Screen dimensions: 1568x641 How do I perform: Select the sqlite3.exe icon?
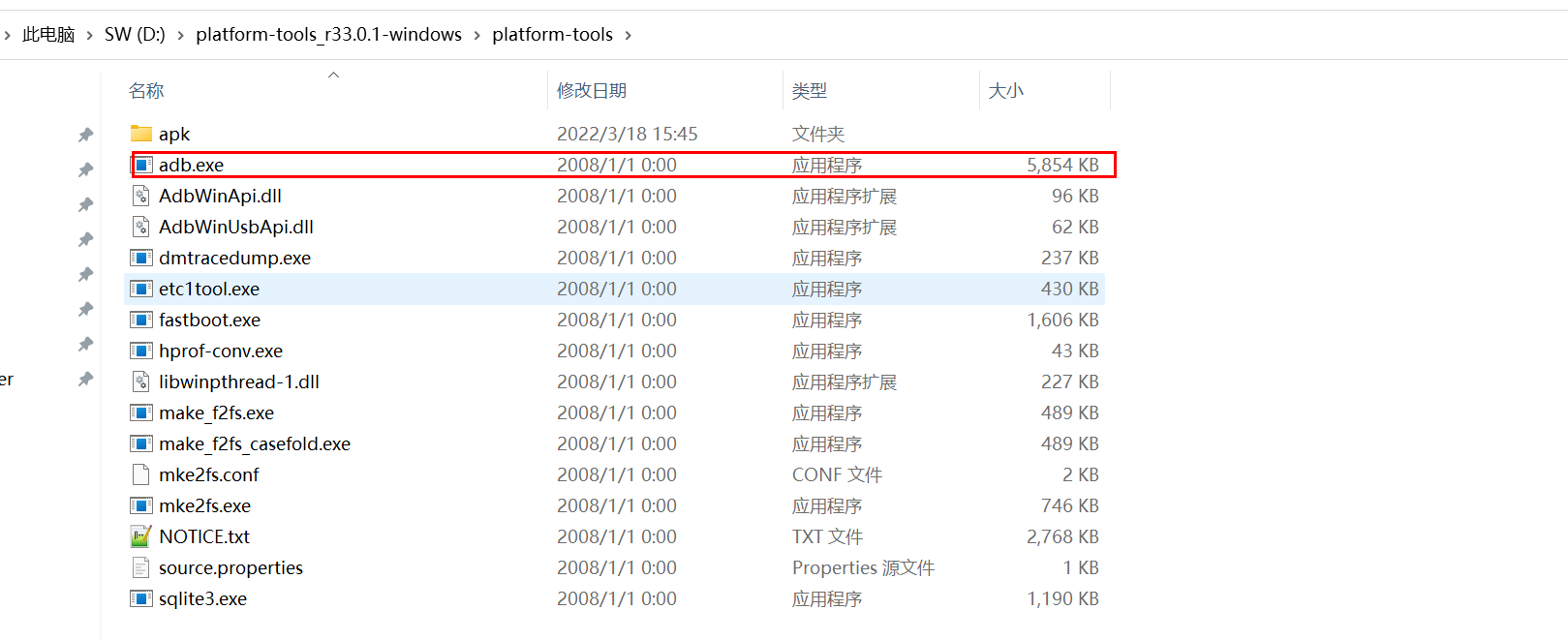(141, 598)
